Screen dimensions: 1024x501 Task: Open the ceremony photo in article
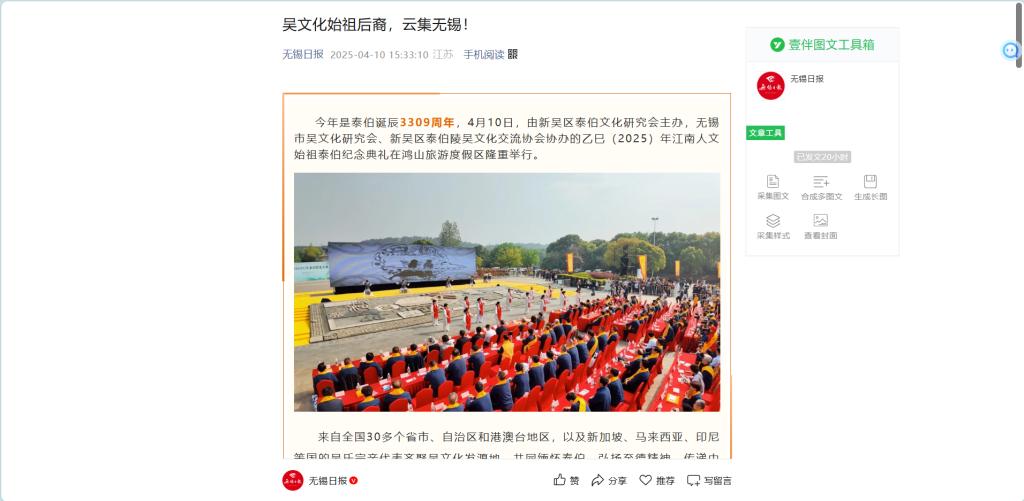point(507,292)
